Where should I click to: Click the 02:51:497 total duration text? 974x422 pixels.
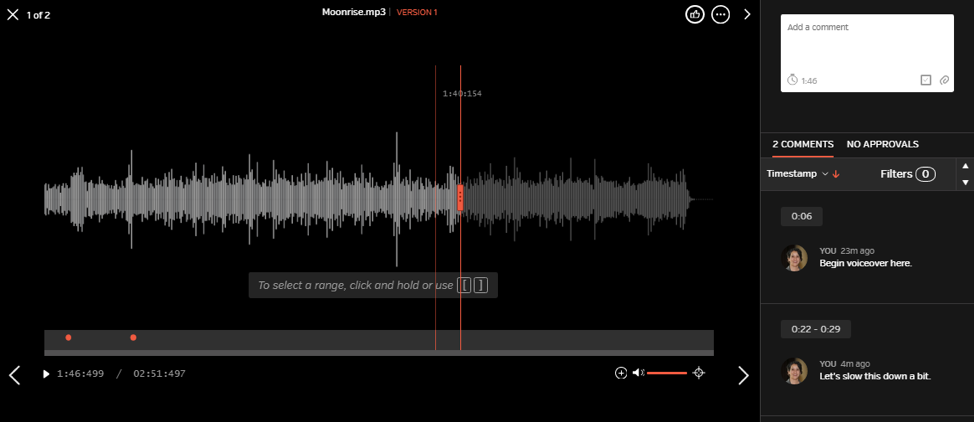point(159,374)
